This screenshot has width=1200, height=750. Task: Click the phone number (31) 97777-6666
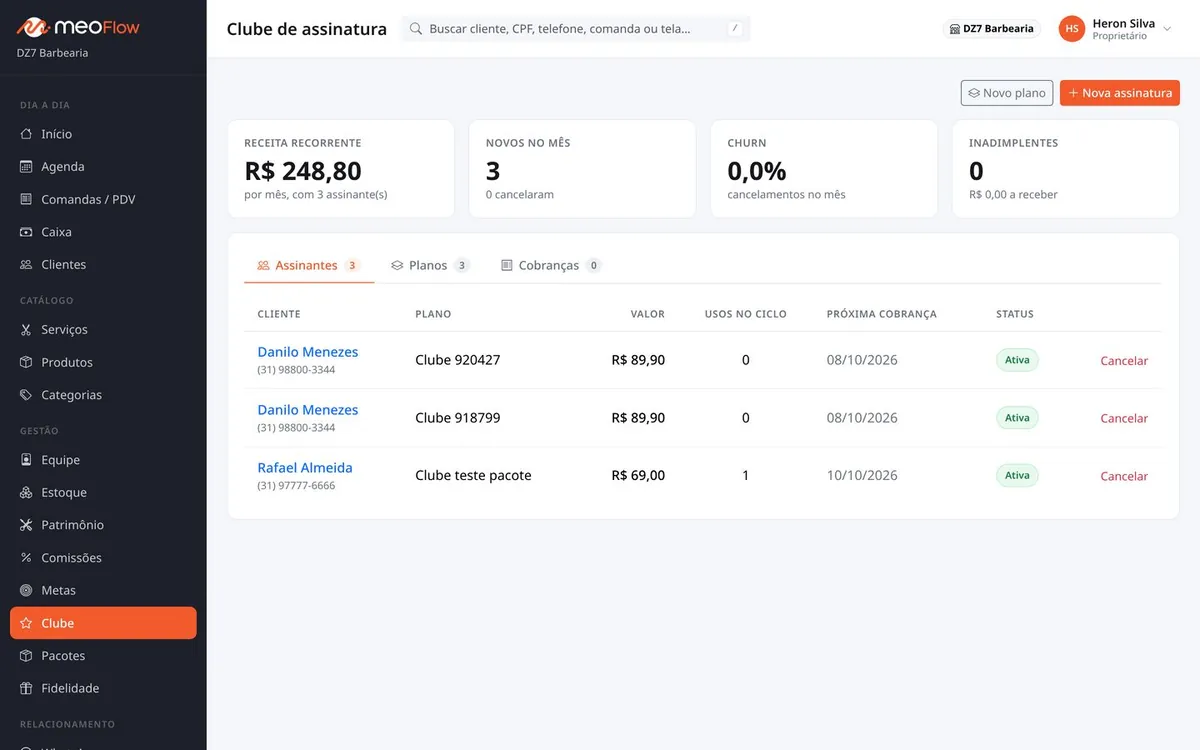click(296, 486)
